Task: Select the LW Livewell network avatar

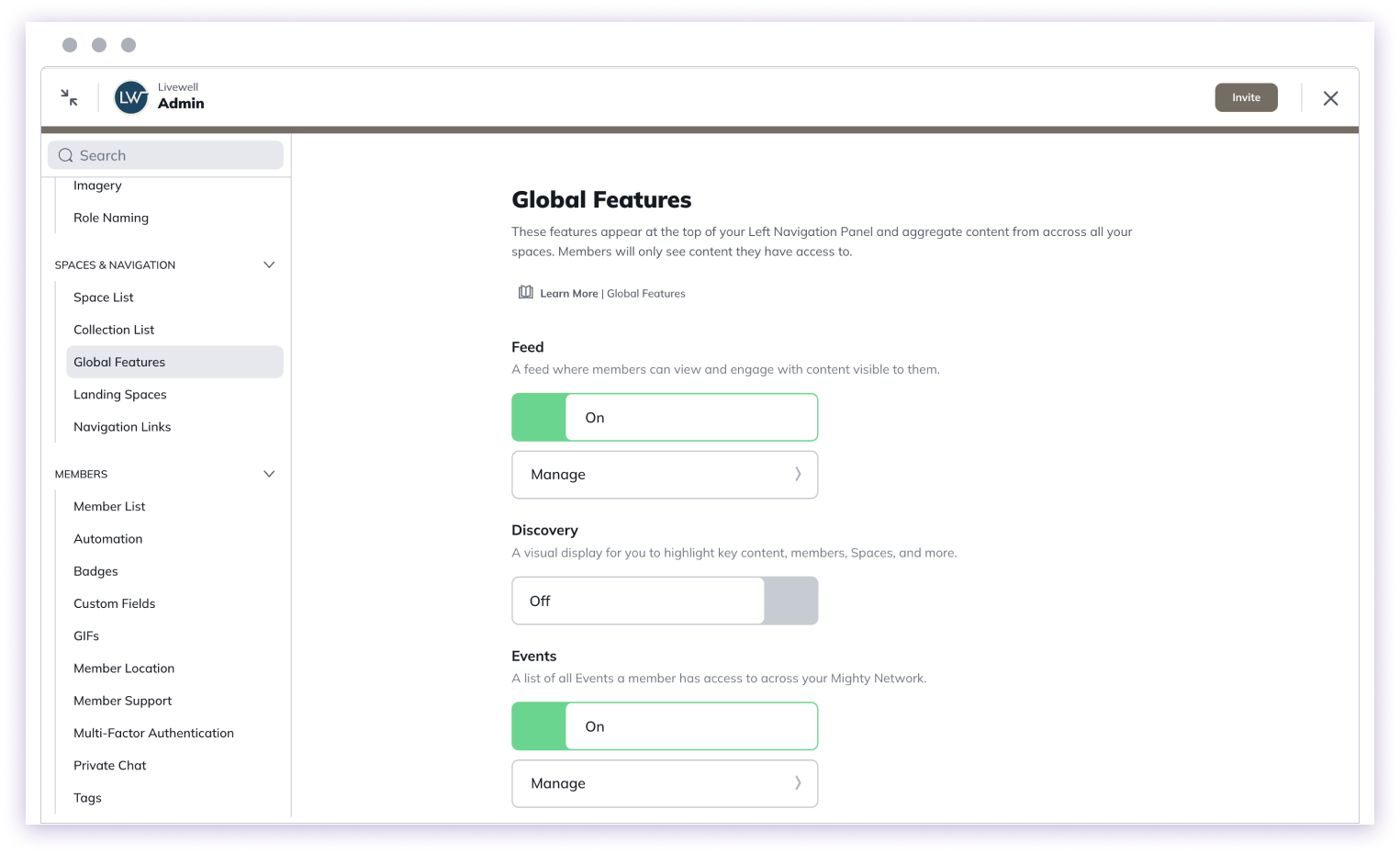Action: tap(130, 96)
